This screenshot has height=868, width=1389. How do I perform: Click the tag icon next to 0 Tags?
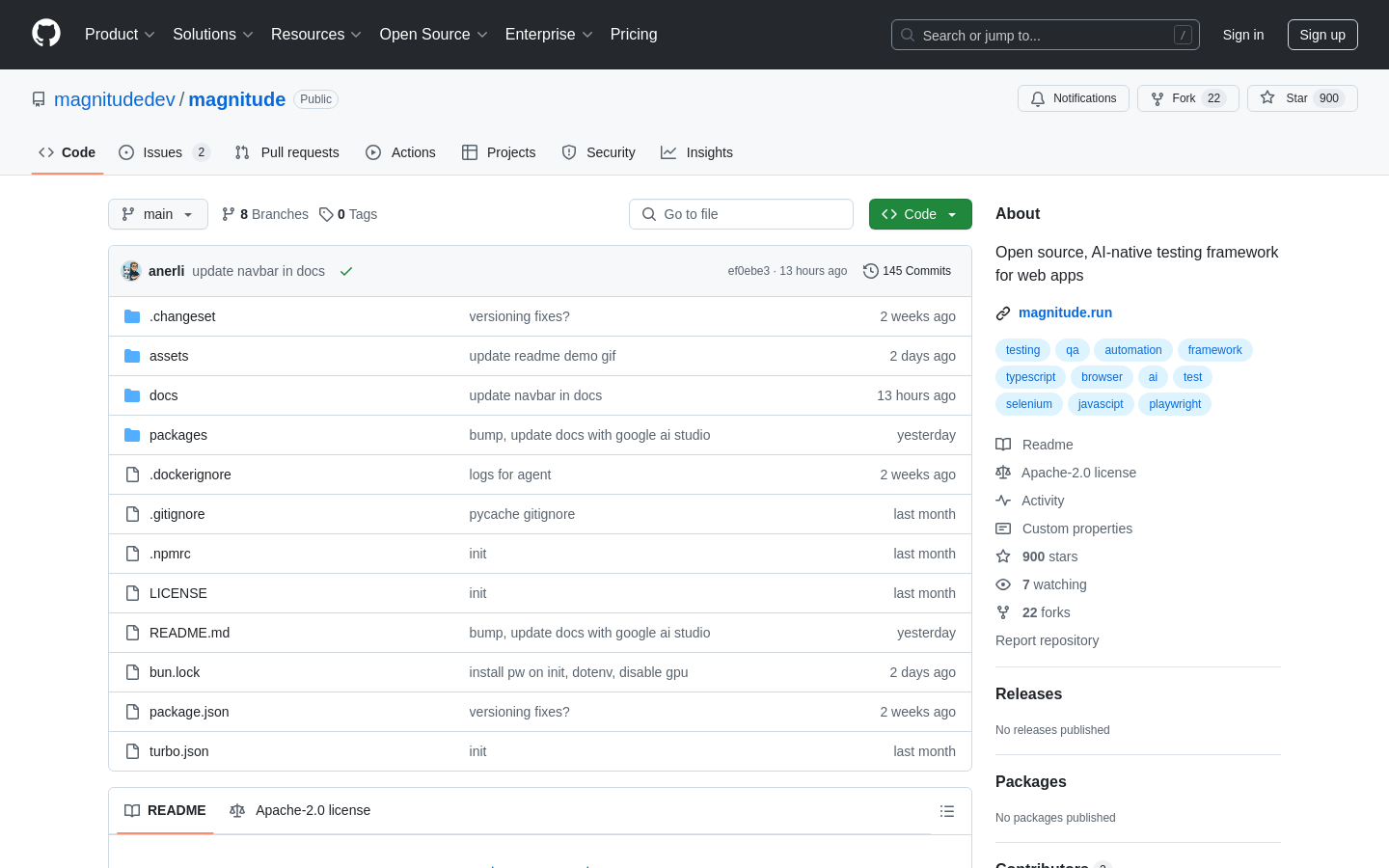point(326,214)
